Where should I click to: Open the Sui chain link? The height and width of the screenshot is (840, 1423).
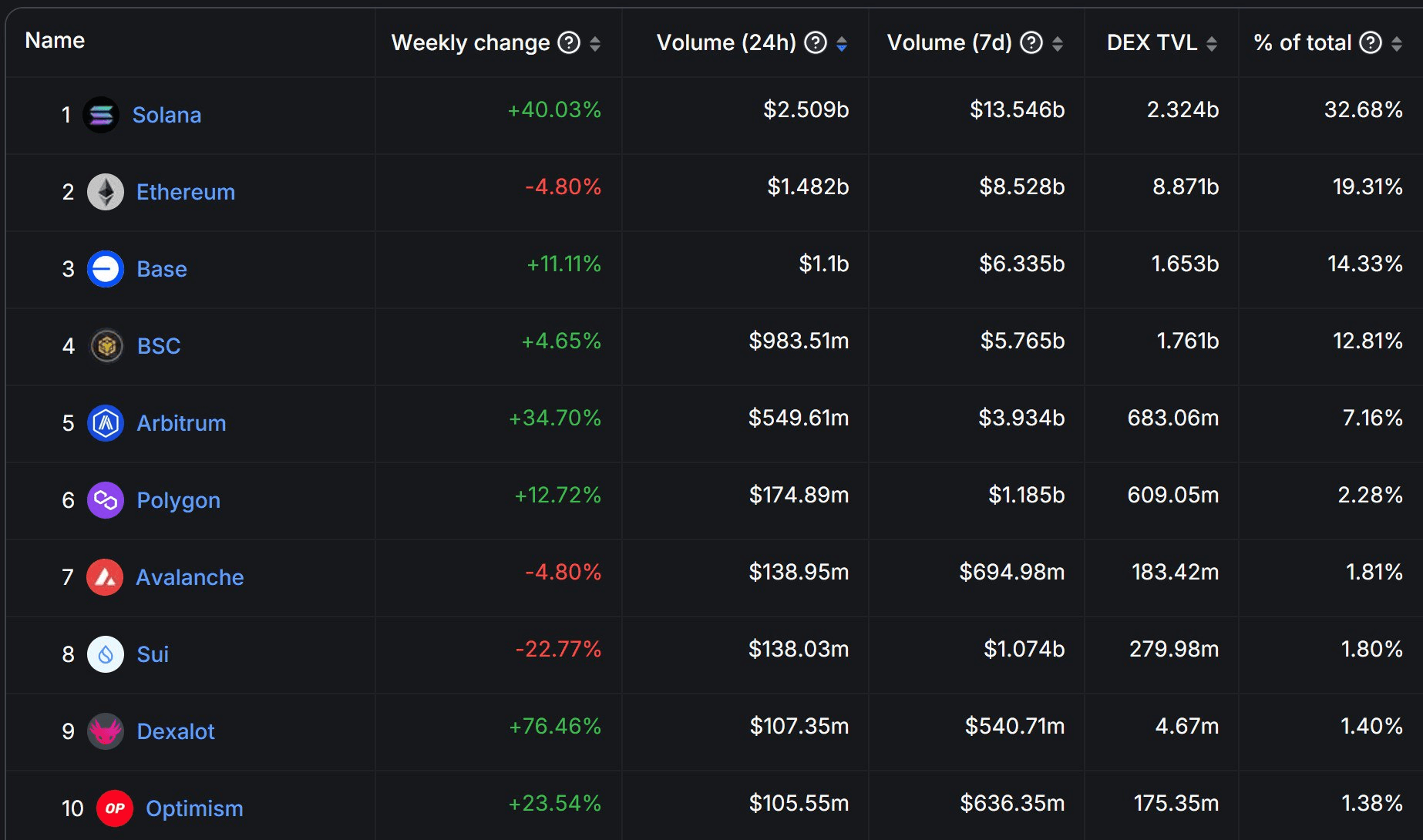(x=153, y=654)
